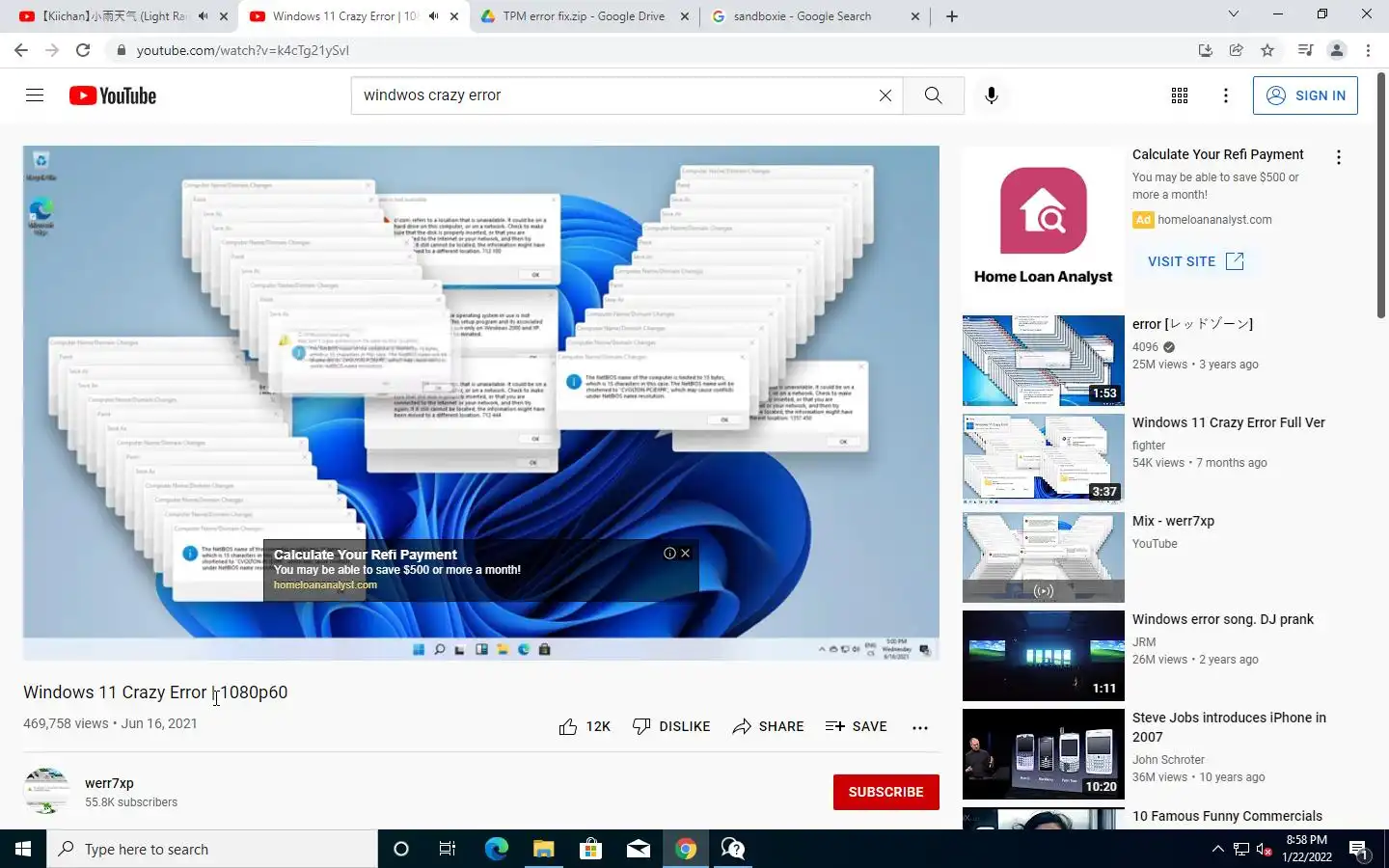Start voice search with the microphone
The width and height of the screenshot is (1389, 868).
pyautogui.click(x=991, y=95)
